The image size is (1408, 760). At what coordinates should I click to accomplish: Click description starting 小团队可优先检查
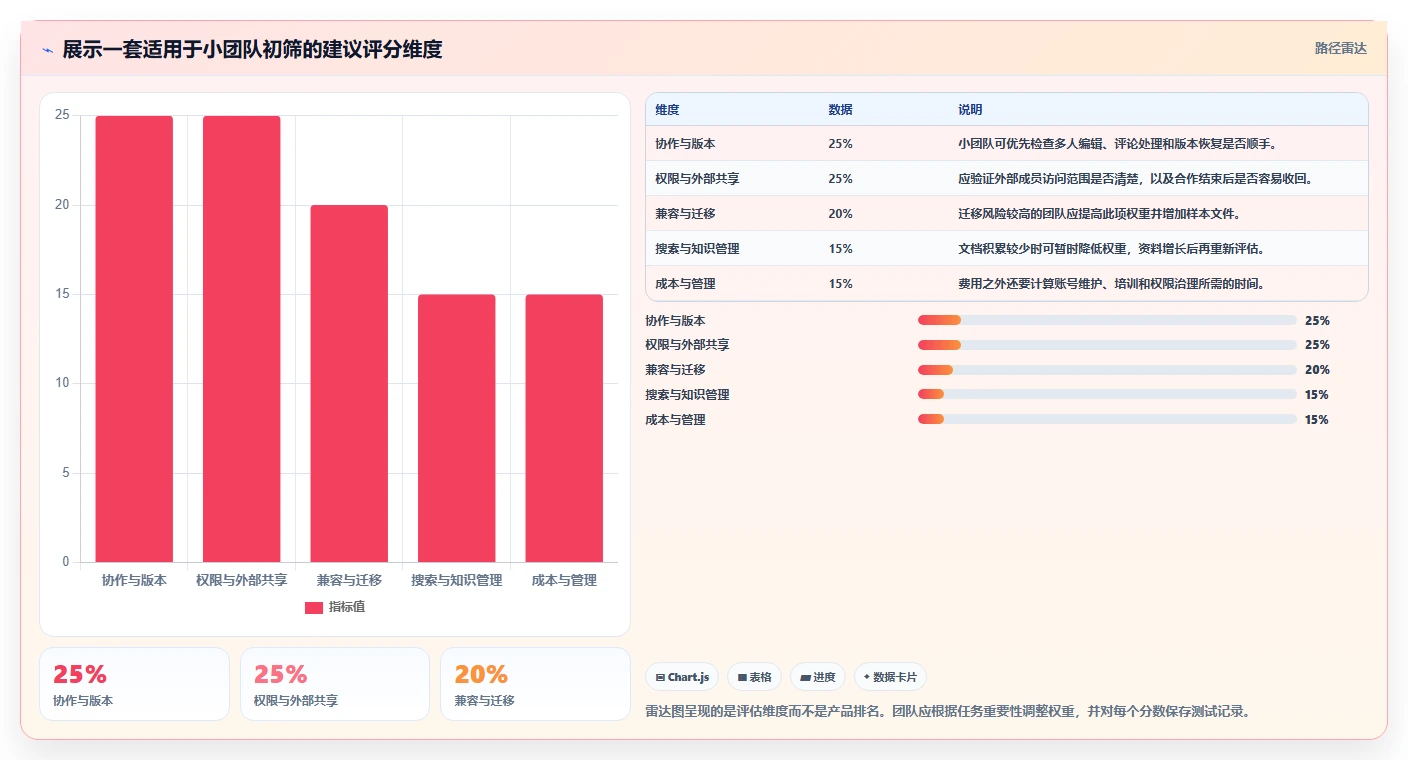coord(1117,144)
